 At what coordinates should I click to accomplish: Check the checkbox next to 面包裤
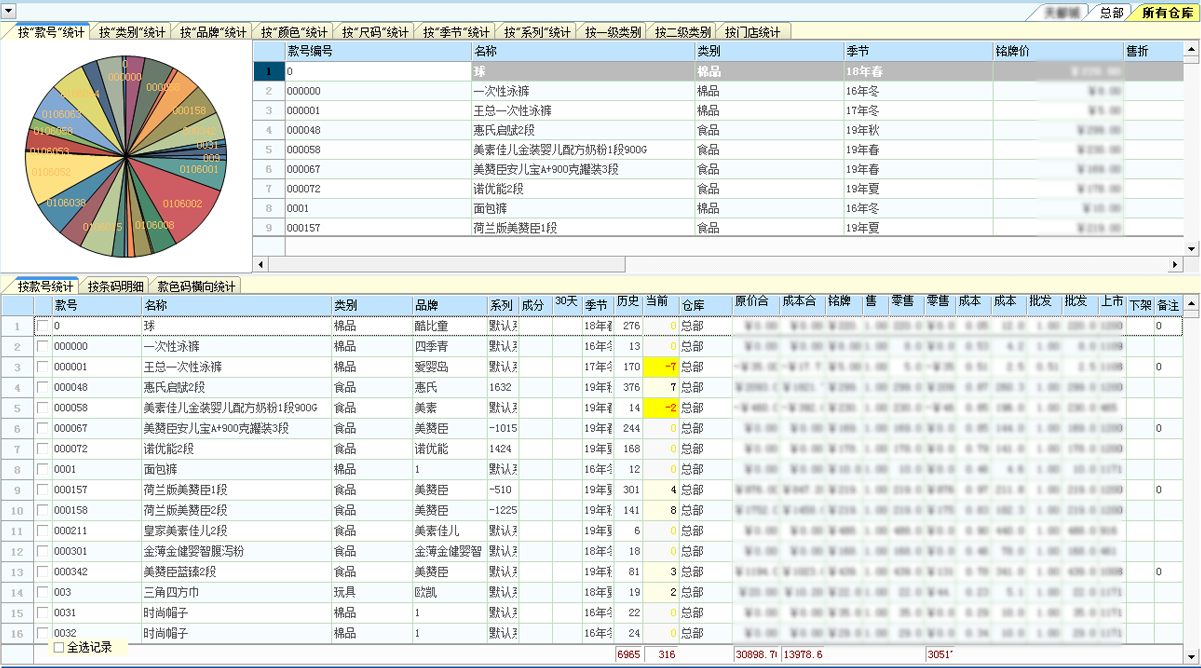(42, 469)
